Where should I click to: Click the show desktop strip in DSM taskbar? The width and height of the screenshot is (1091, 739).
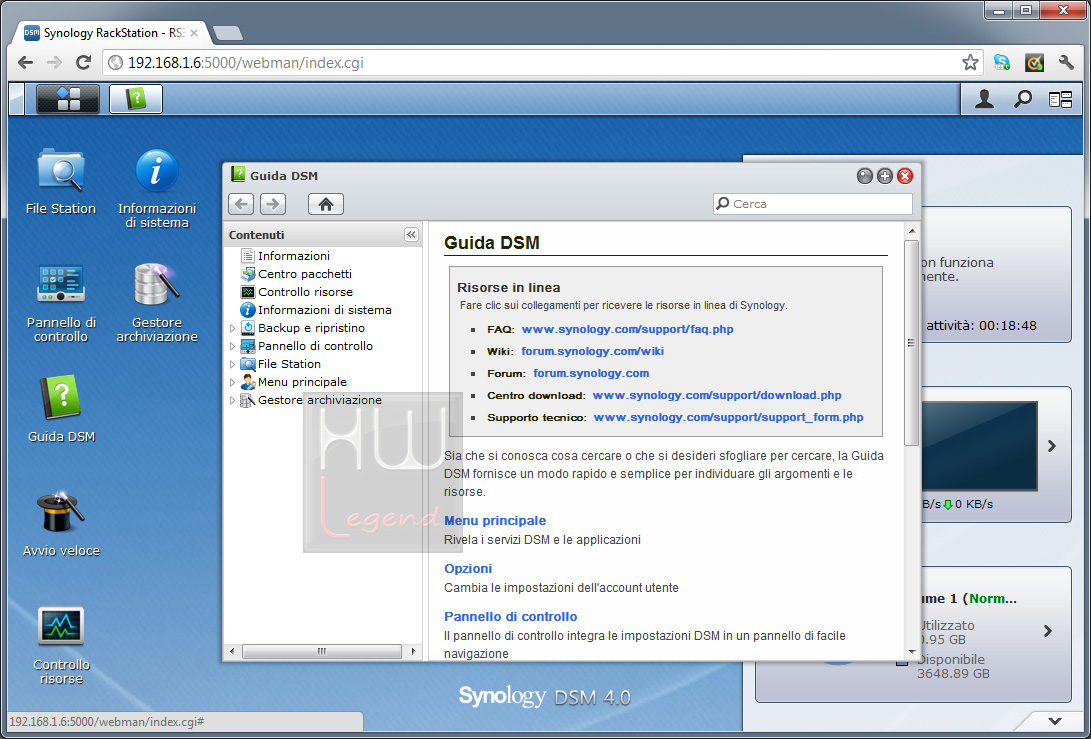point(17,99)
